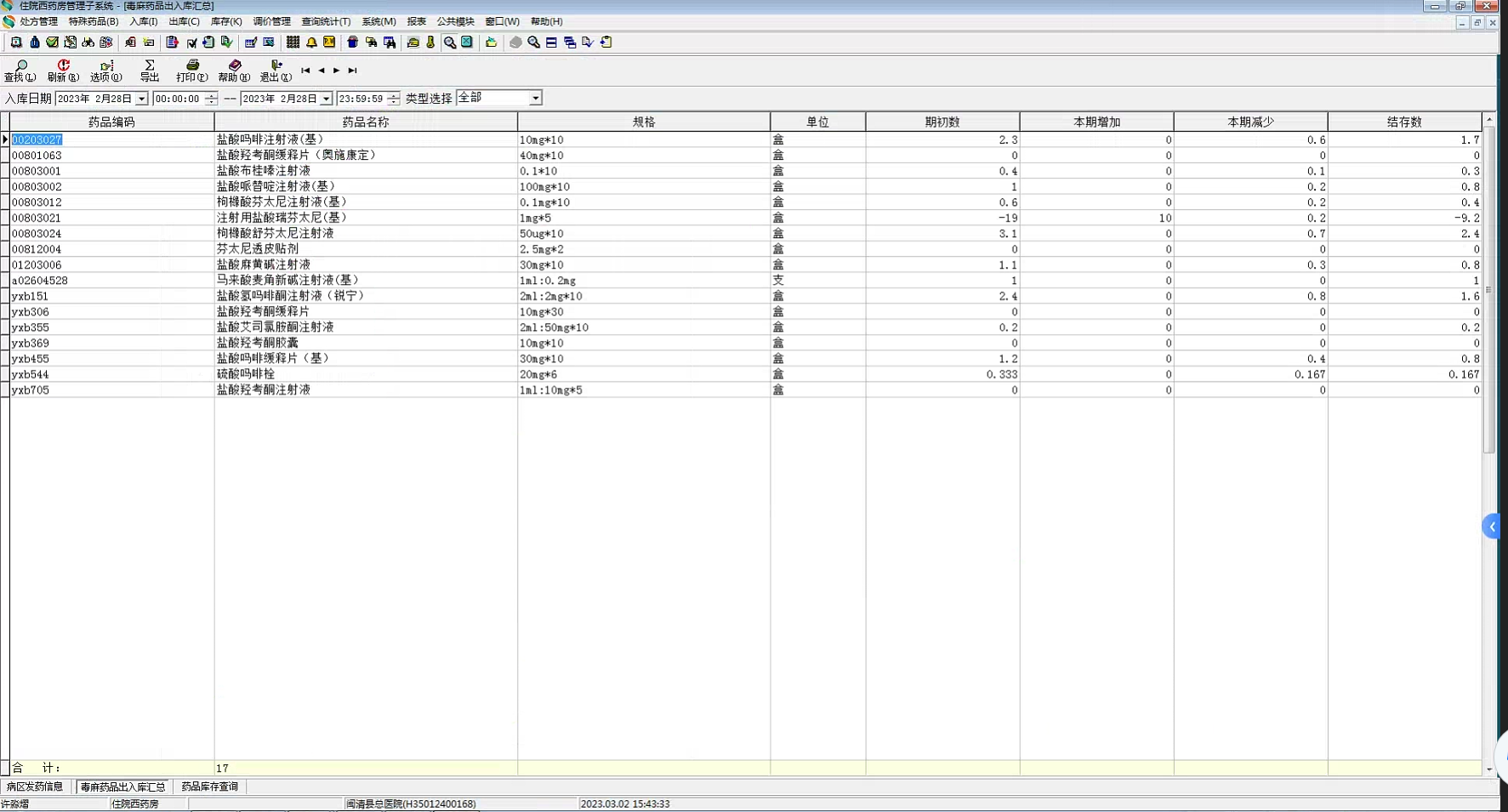The image size is (1508, 812).
Task: Click the 单位 column header
Action: pyautogui.click(x=818, y=122)
